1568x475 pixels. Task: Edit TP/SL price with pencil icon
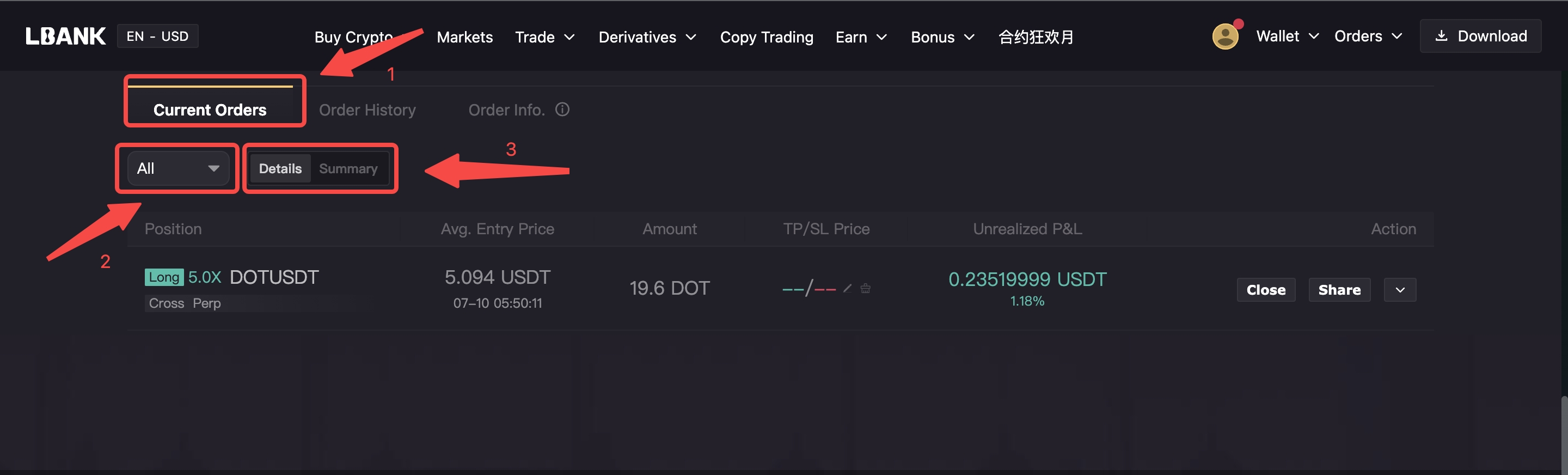(847, 288)
